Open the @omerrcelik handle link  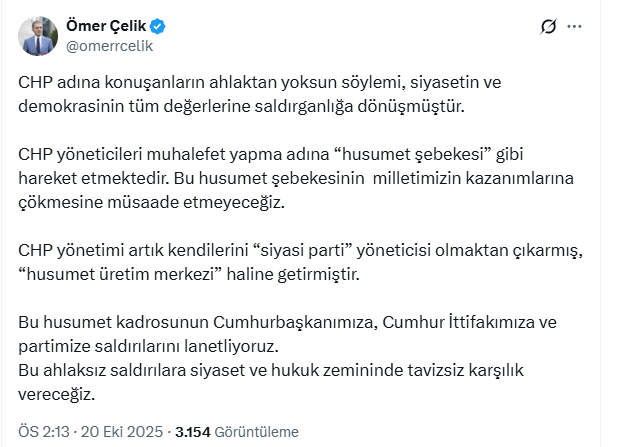109,45
